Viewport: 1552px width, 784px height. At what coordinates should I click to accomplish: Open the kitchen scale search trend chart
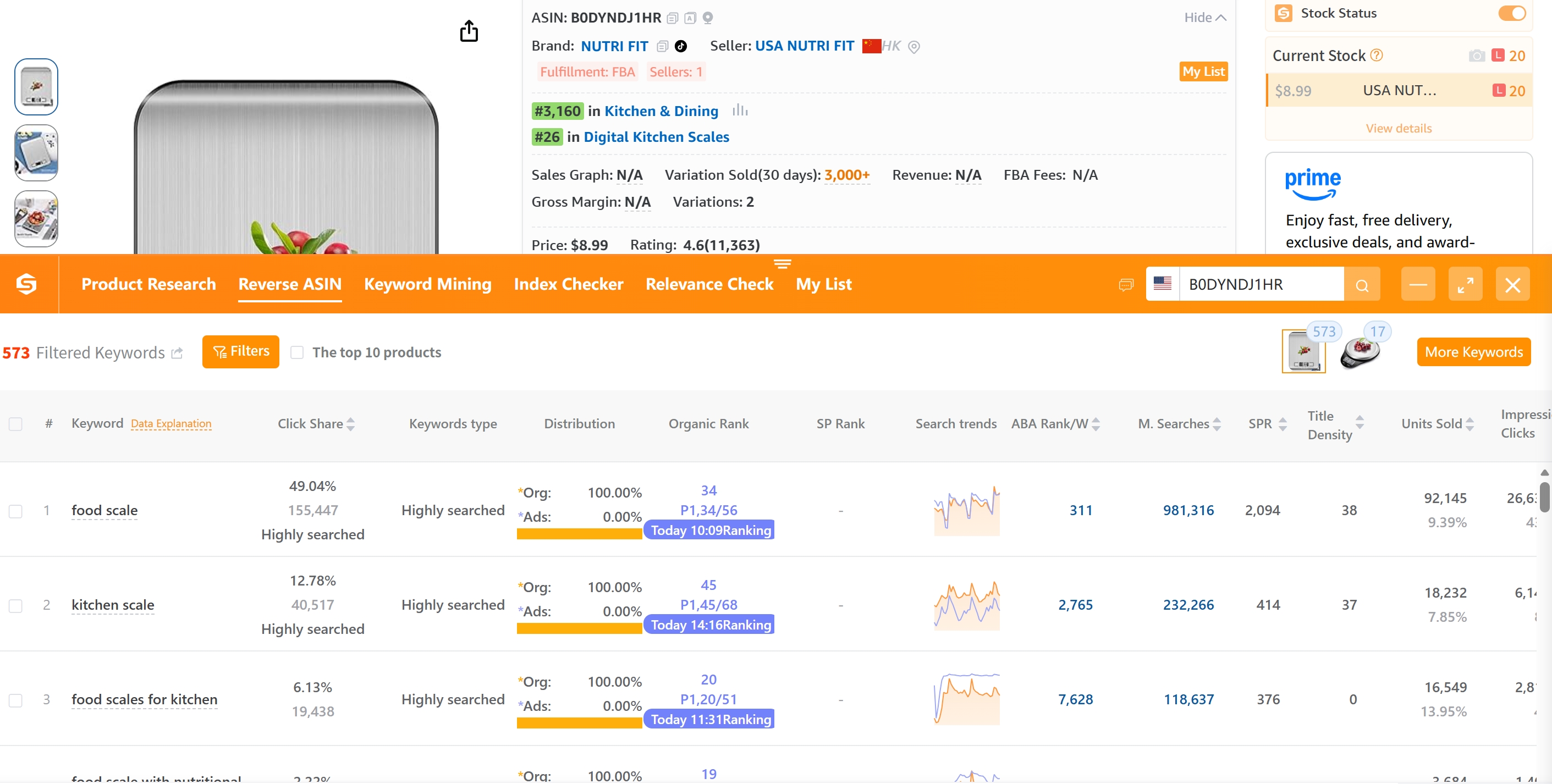[966, 605]
